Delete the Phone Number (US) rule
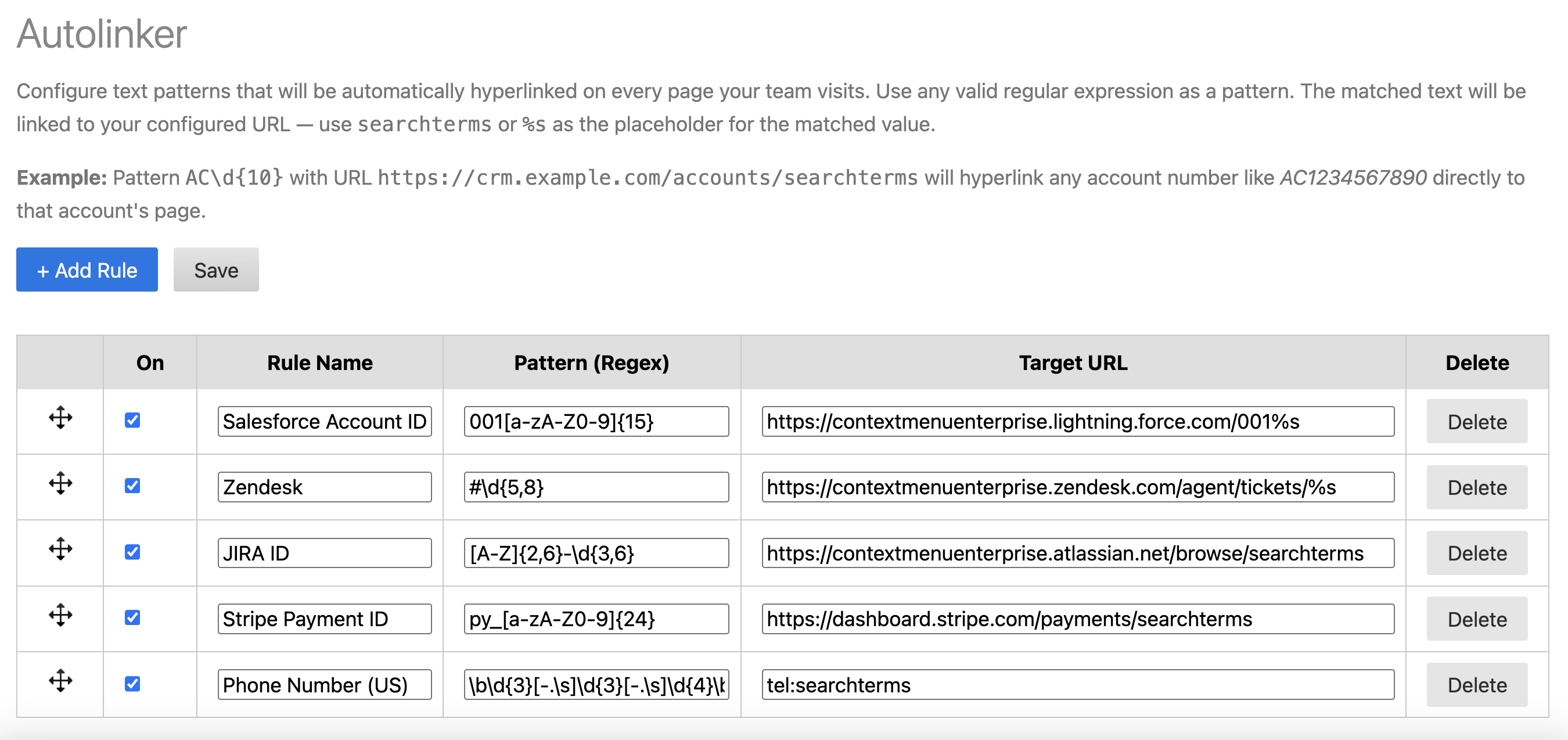Viewport: 1568px width, 740px height. (x=1476, y=685)
